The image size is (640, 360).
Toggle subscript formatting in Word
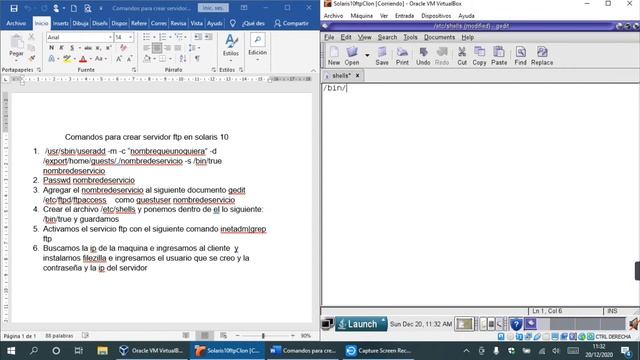[98, 48]
